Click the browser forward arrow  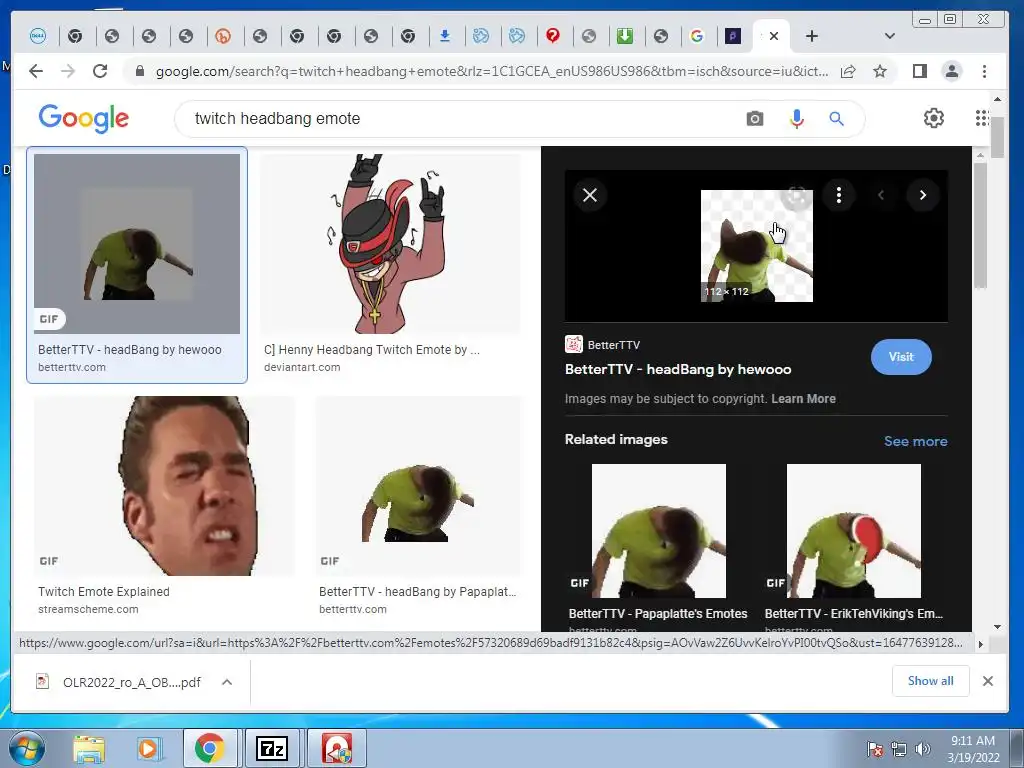point(68,71)
